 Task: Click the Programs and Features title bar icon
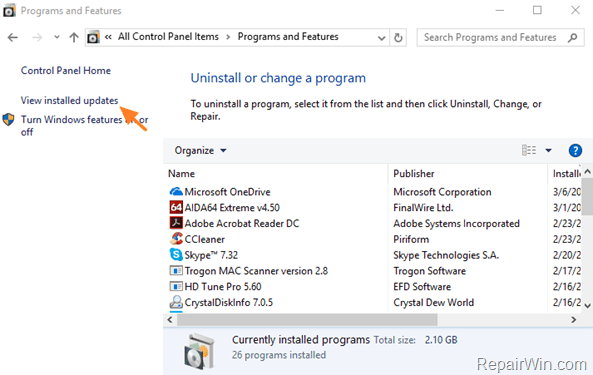pos(9,11)
